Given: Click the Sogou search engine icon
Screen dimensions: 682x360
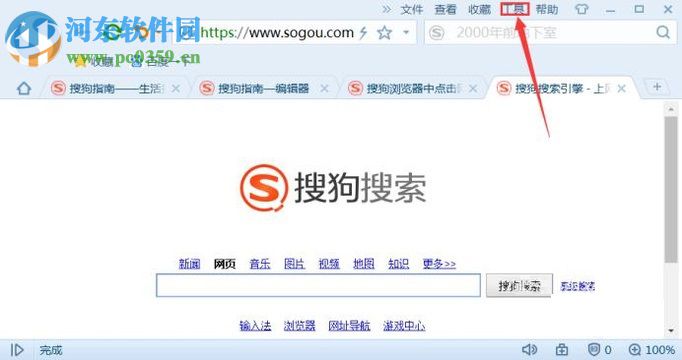Looking at the screenshot, I should click(437, 33).
